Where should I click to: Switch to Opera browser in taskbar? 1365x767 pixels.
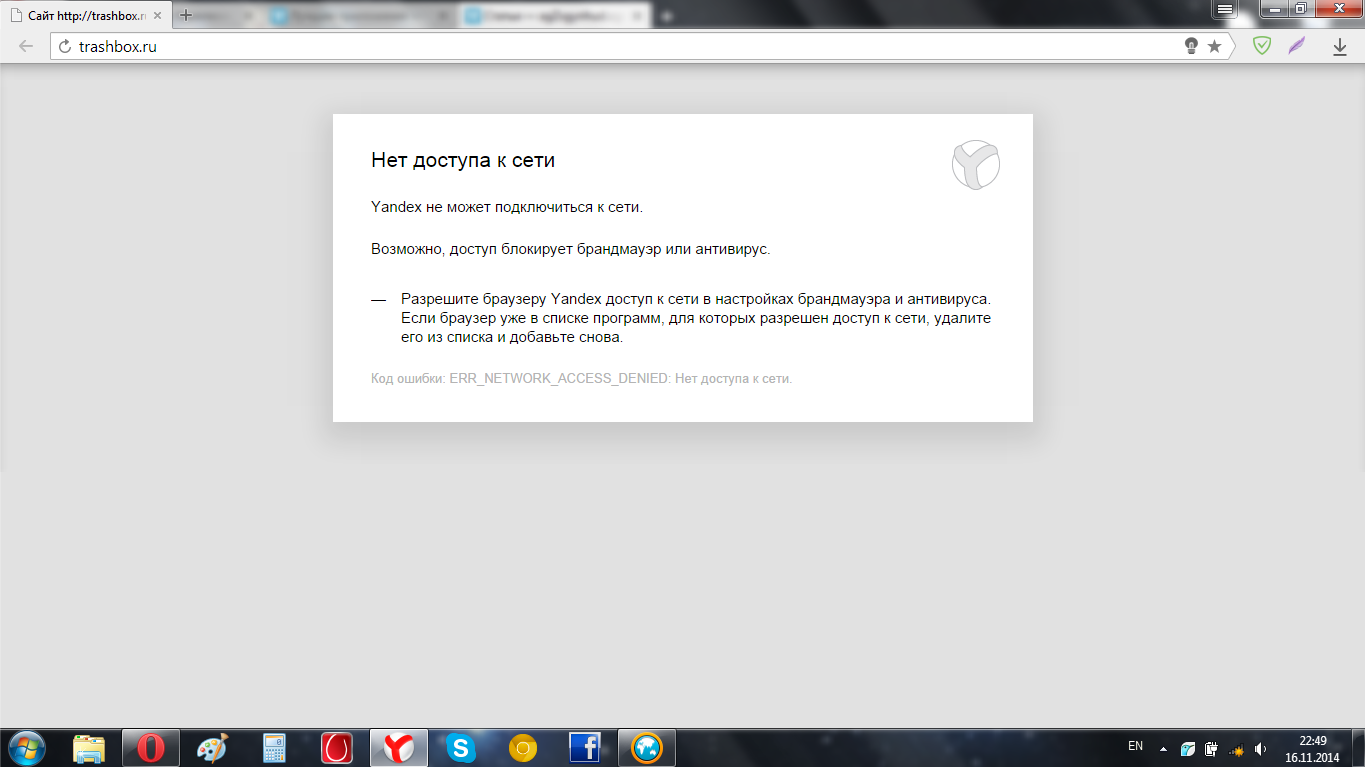pyautogui.click(x=151, y=748)
